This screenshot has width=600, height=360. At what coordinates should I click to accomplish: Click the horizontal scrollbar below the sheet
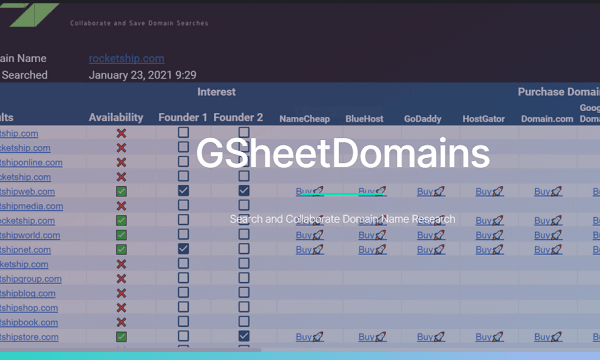click(130, 350)
